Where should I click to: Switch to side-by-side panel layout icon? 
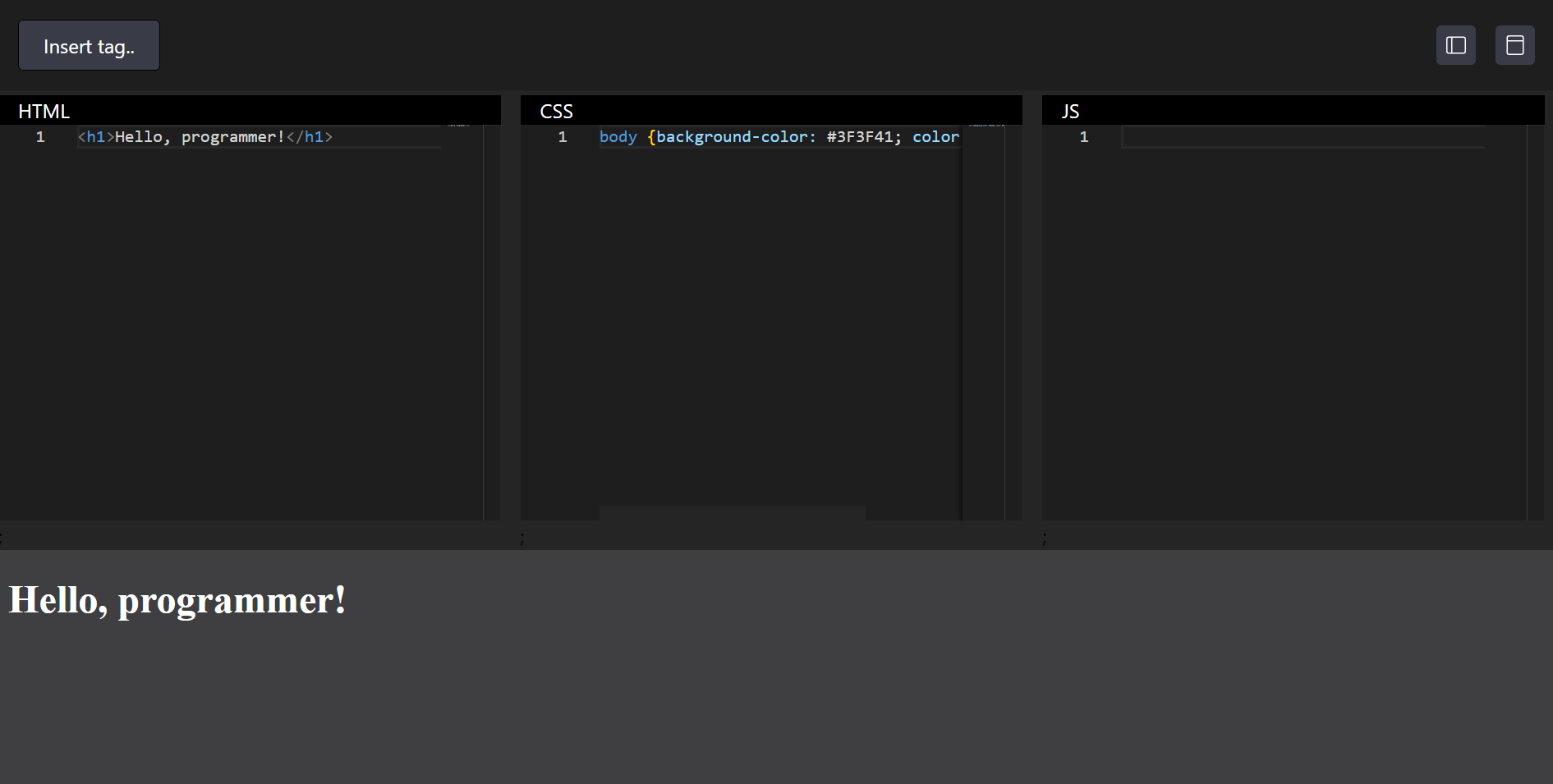pos(1455,45)
